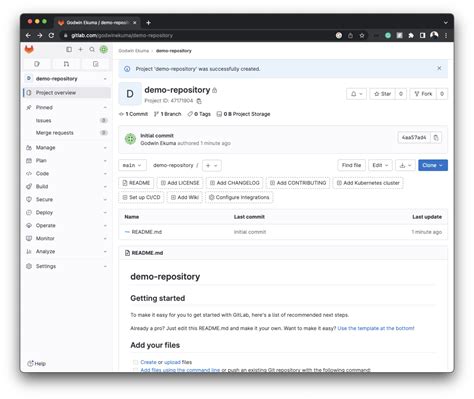The height and width of the screenshot is (399, 474).
Task: Click Add CONTRIBUTING button
Action: click(298, 183)
